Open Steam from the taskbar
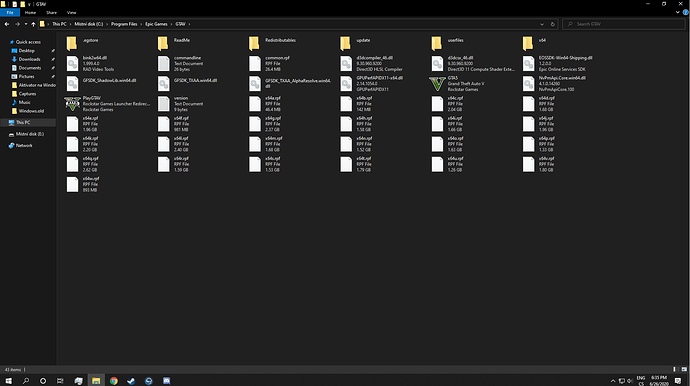This screenshot has height=386, width=690. point(131,381)
